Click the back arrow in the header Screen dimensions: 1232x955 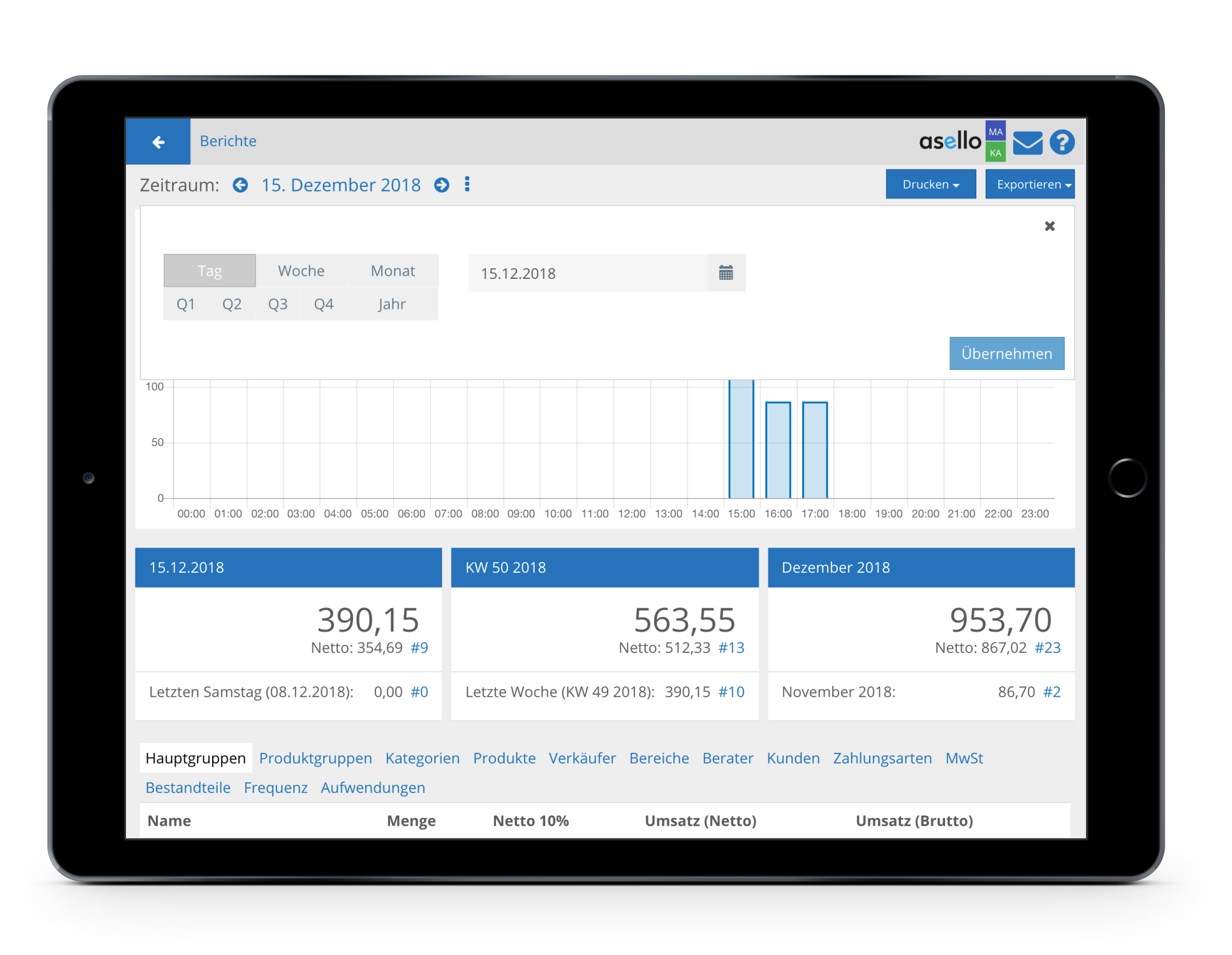pos(158,142)
